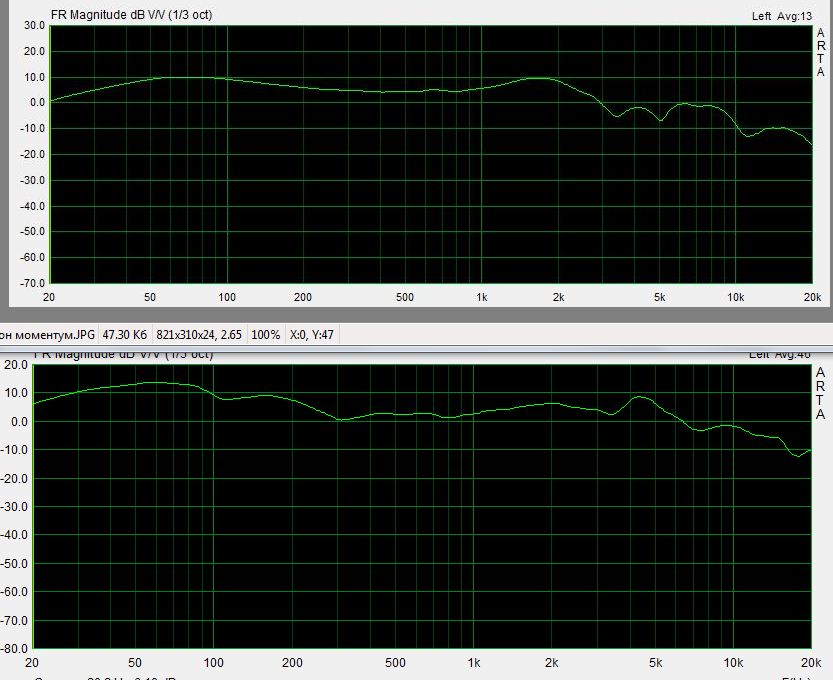Select the -40.0 dB label on top graph axis
Screen dimensions: 833x680
coord(32,206)
